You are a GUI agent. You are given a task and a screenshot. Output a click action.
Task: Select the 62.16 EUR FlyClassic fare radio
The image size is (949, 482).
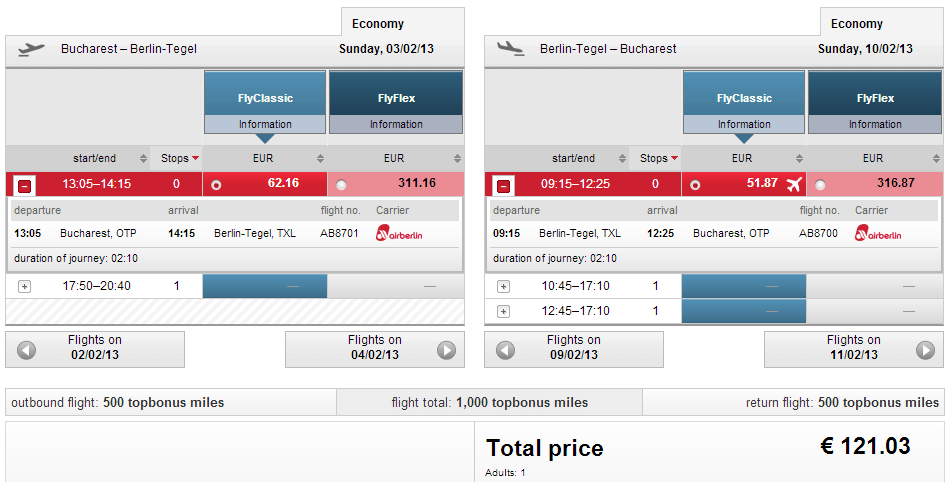click(x=216, y=185)
